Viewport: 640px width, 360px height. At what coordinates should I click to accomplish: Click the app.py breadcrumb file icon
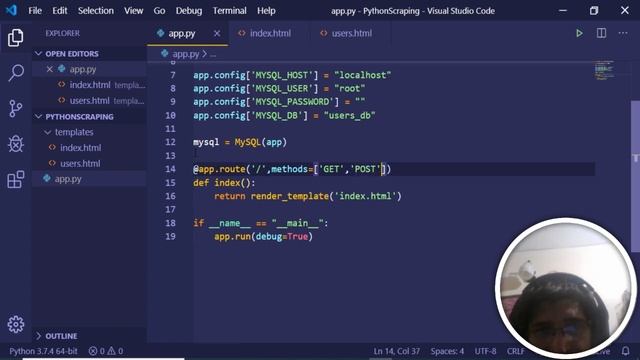pos(164,53)
